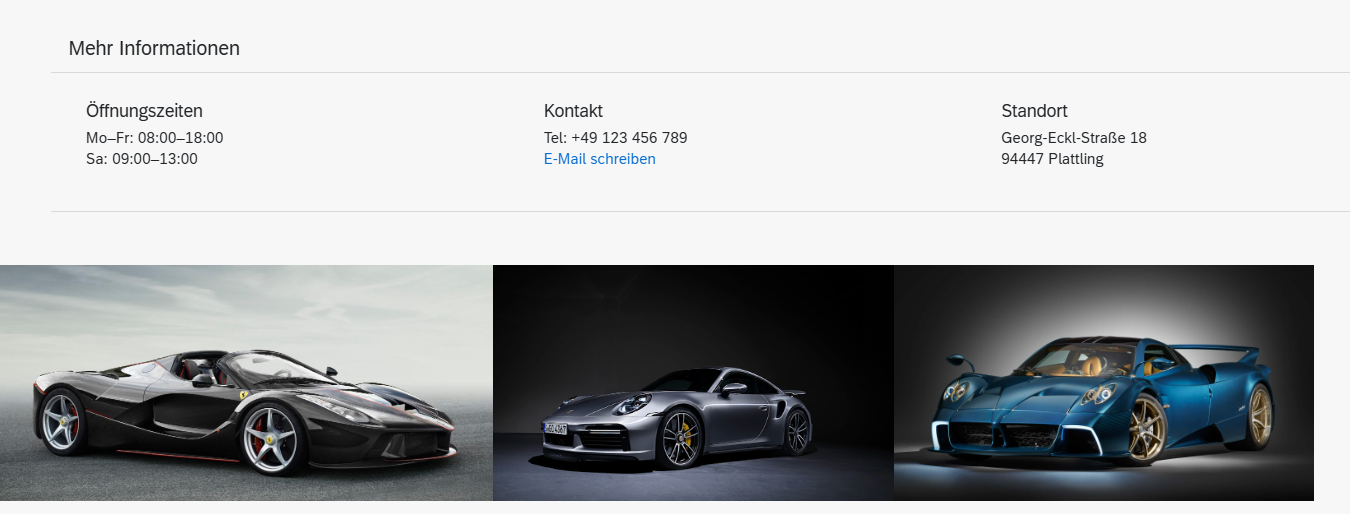
Task: Click the Ferrari's front wheel with red caliper
Action: pos(271,439)
